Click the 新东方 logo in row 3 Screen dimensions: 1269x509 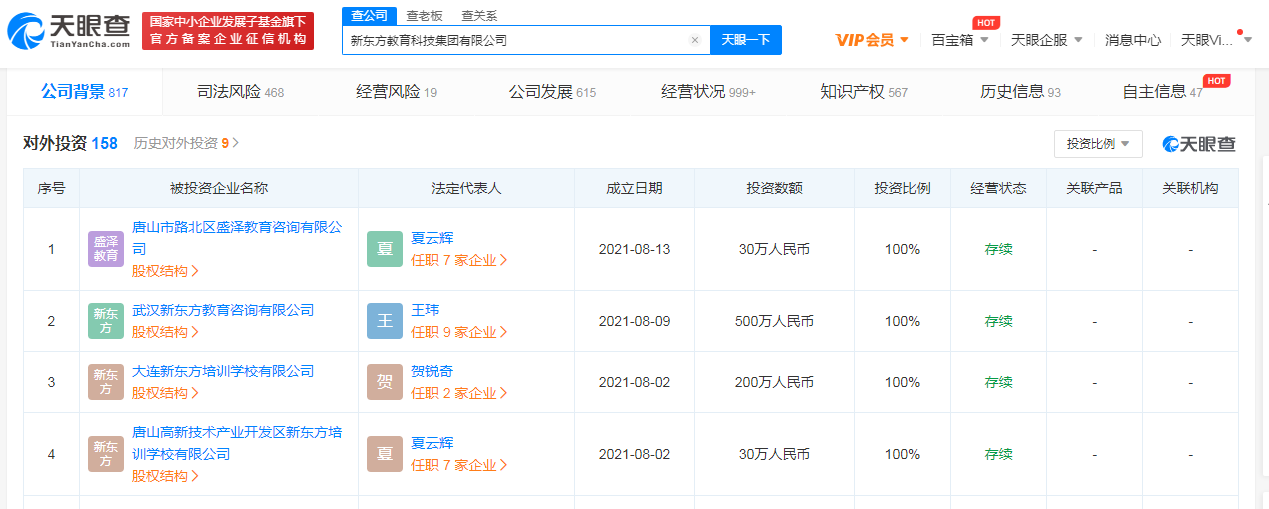tap(106, 382)
